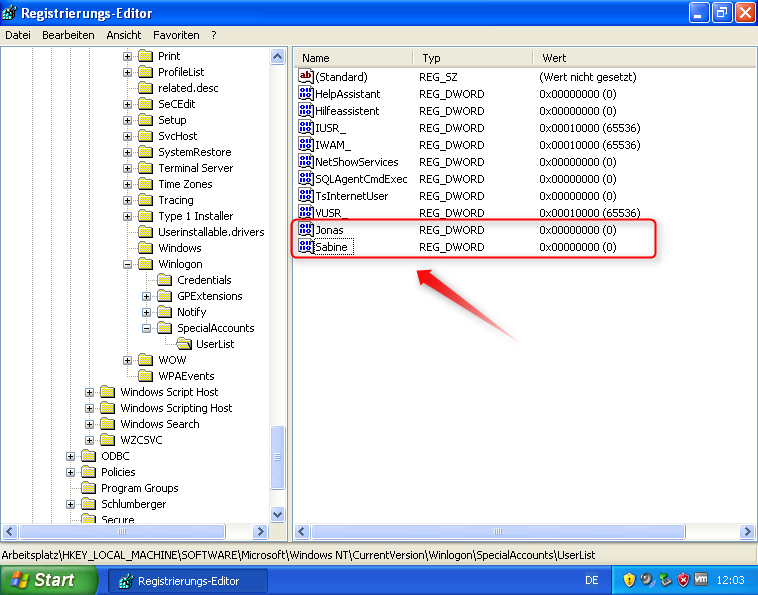The image size is (758, 595).
Task: Click the VMware tools tray icon
Action: click(x=701, y=579)
